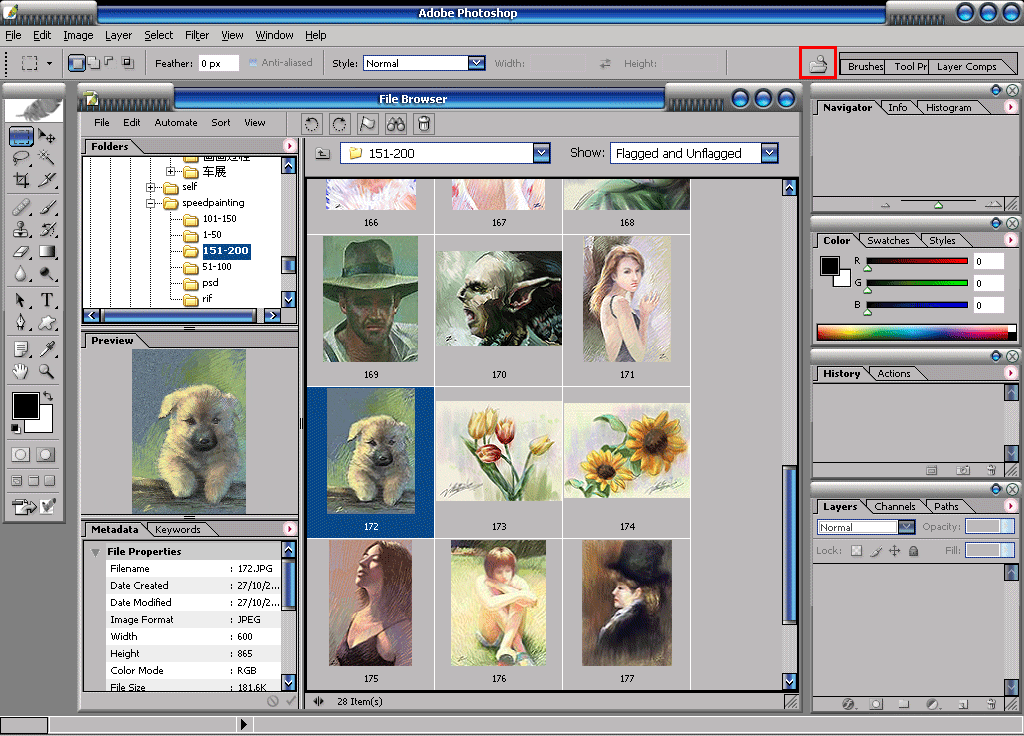Switch to the Channels tab

(894, 506)
